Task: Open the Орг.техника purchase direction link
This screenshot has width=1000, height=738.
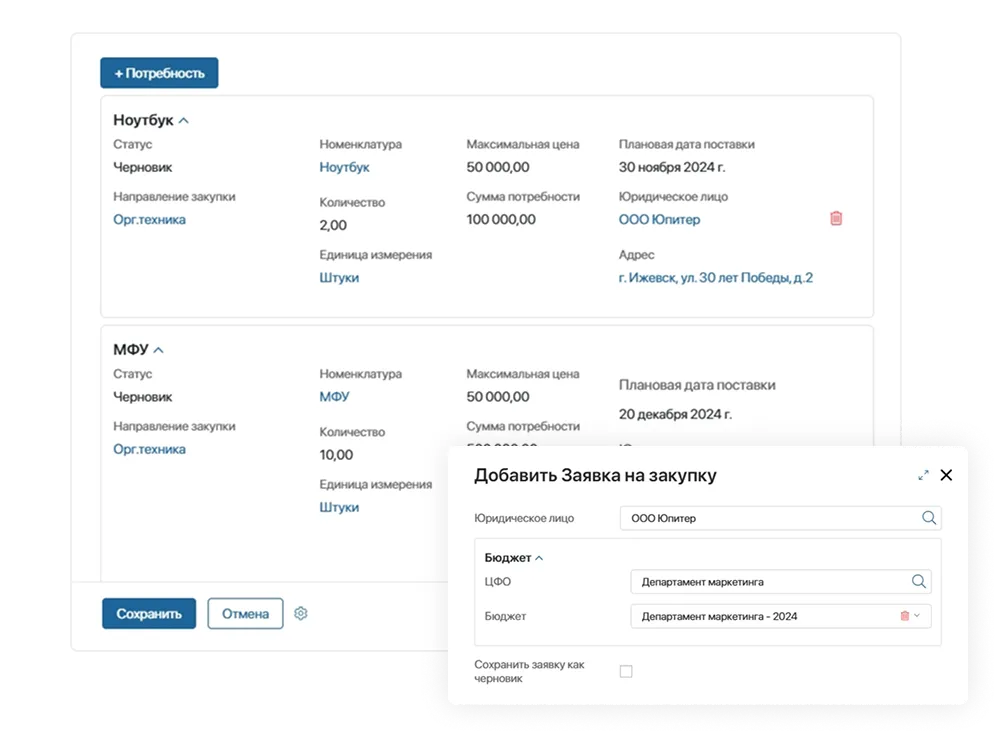Action: tap(149, 219)
